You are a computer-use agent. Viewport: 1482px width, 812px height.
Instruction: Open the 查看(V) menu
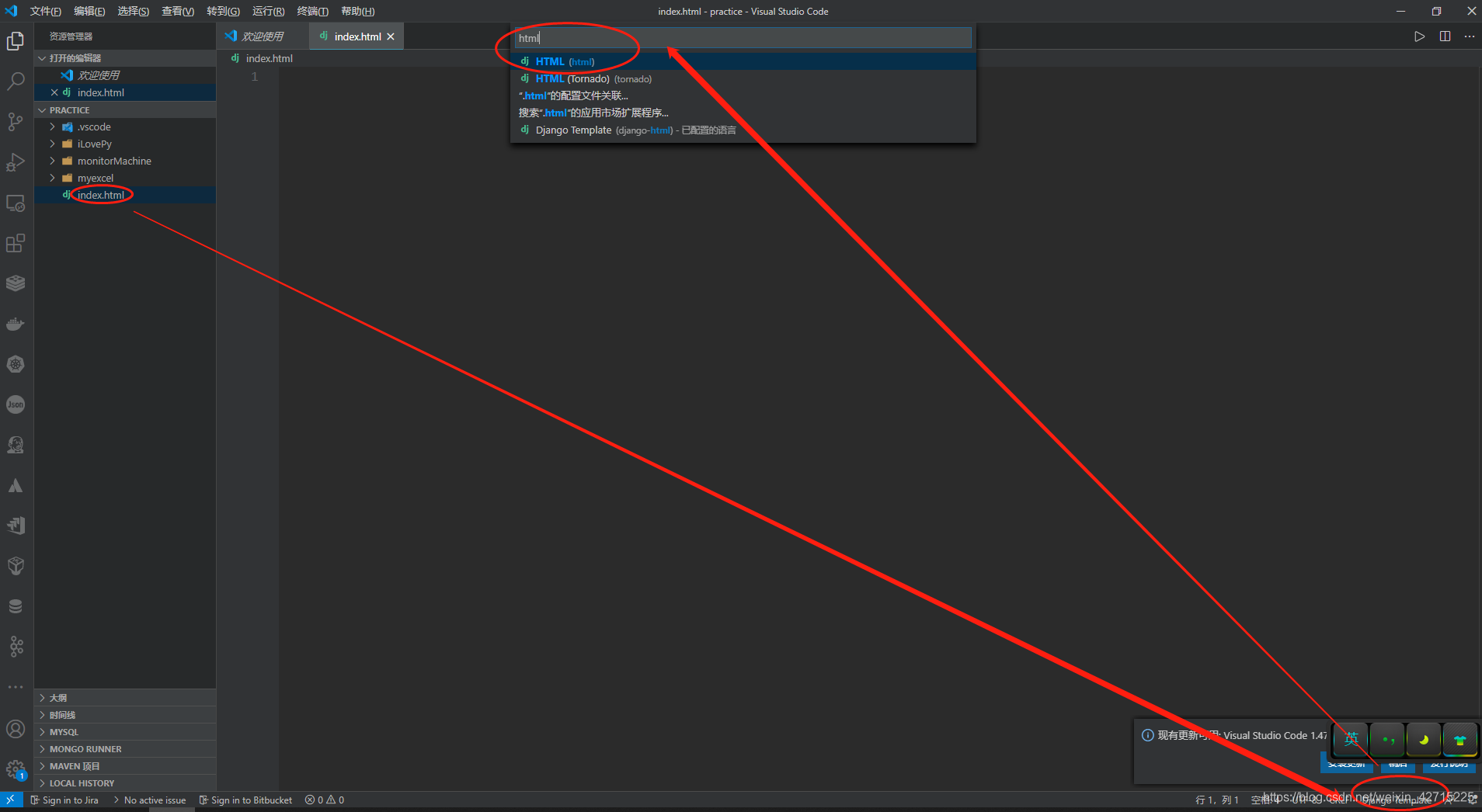[178, 11]
